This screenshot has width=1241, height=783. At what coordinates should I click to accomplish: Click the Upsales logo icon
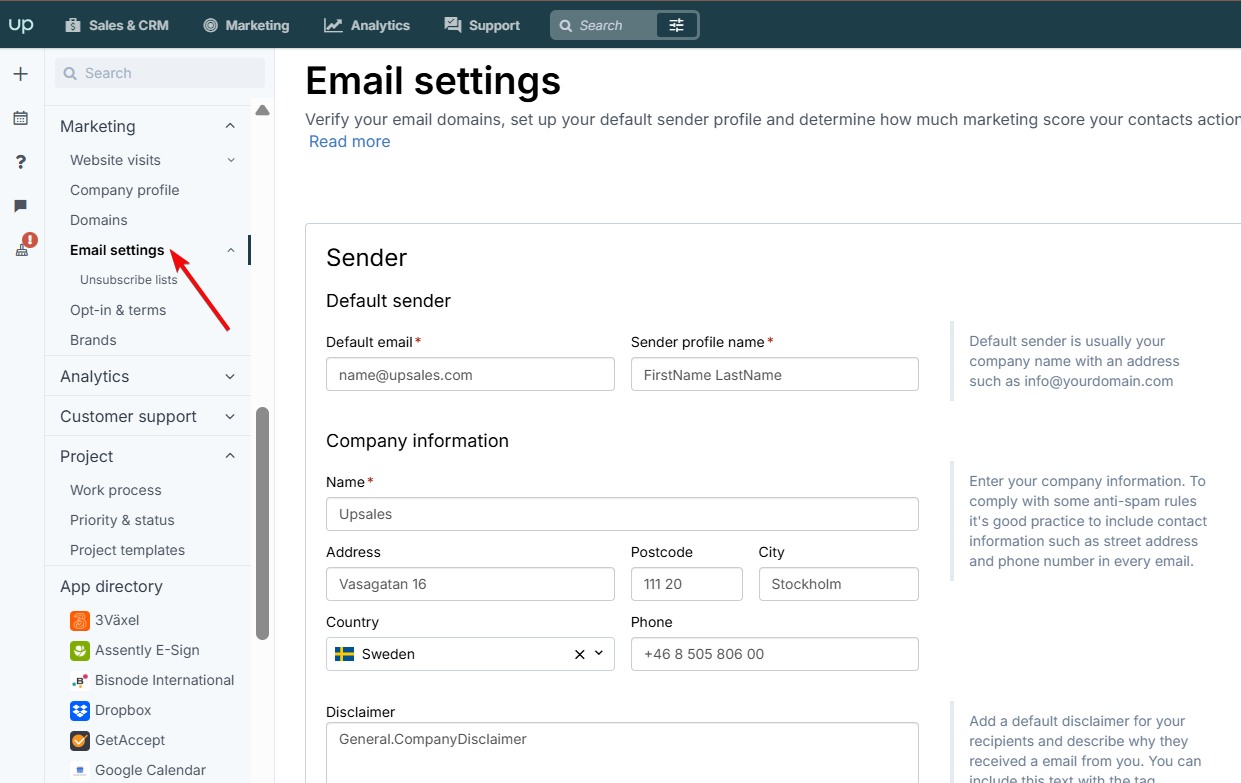[21, 25]
